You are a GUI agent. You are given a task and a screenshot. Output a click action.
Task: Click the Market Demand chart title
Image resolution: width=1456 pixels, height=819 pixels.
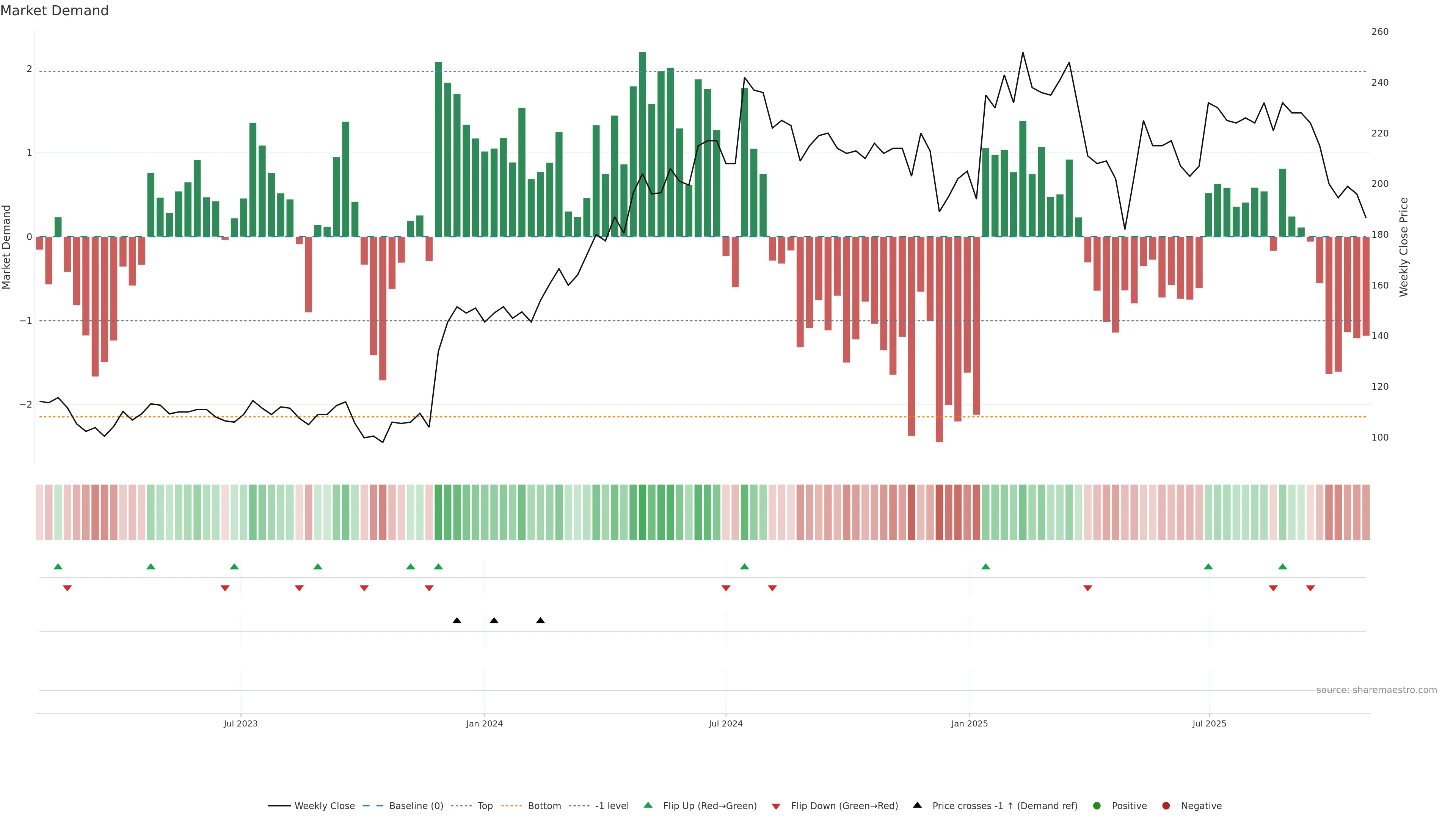54,11
